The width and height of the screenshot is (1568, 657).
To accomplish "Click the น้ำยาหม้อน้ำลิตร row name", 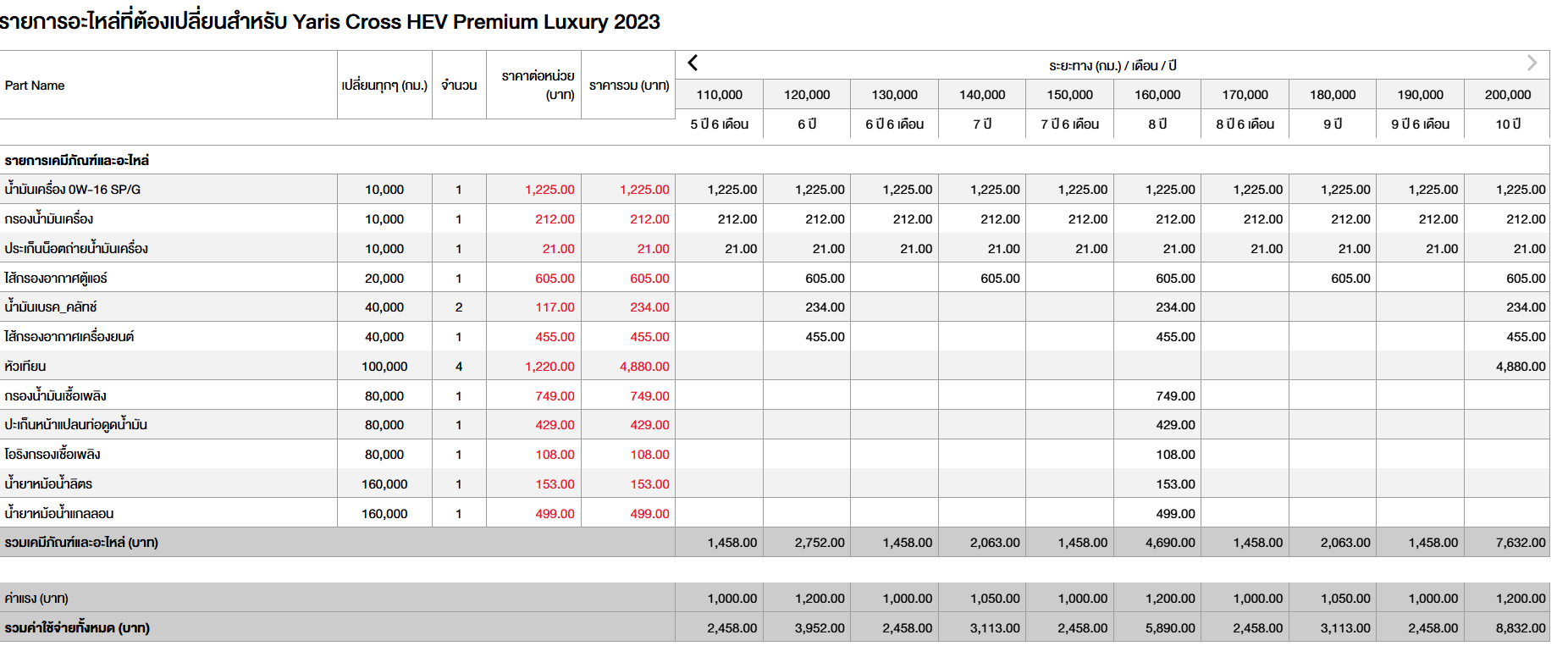I will (x=48, y=484).
